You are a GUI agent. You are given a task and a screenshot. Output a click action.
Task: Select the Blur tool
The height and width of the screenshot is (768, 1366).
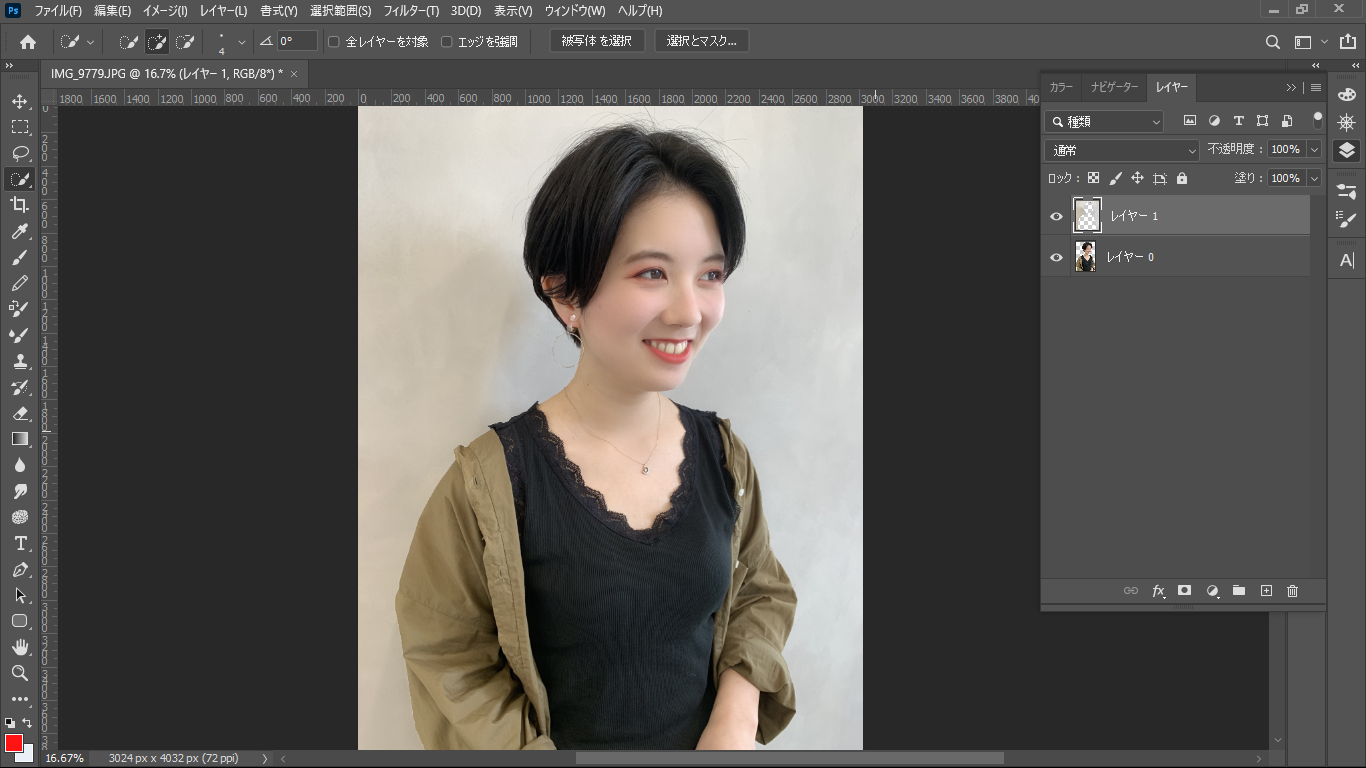[20, 465]
